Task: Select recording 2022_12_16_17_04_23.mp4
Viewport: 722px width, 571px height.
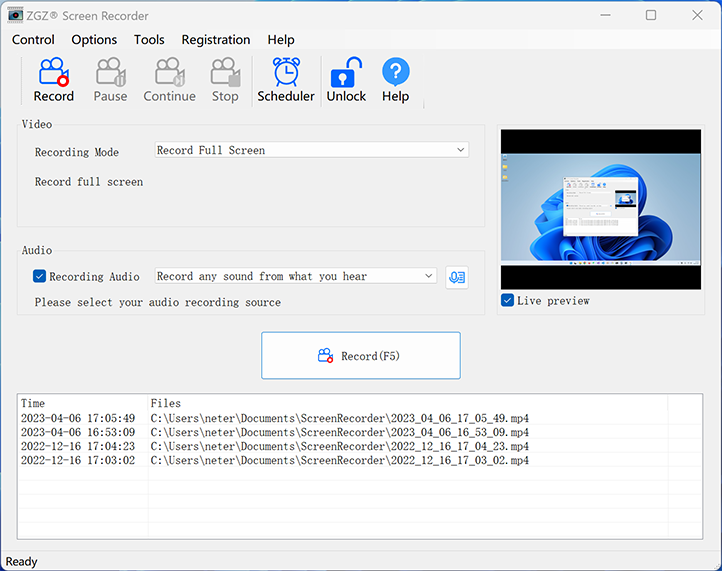Action: tap(339, 446)
